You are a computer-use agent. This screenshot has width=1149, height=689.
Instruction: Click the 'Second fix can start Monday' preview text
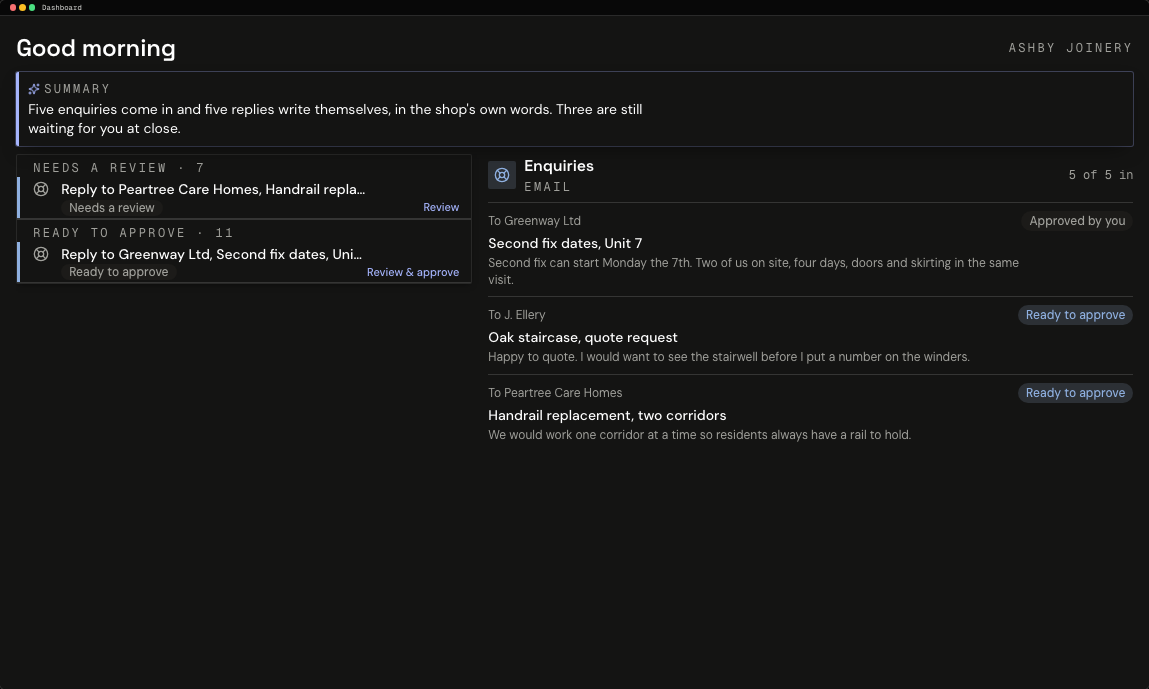(x=753, y=271)
